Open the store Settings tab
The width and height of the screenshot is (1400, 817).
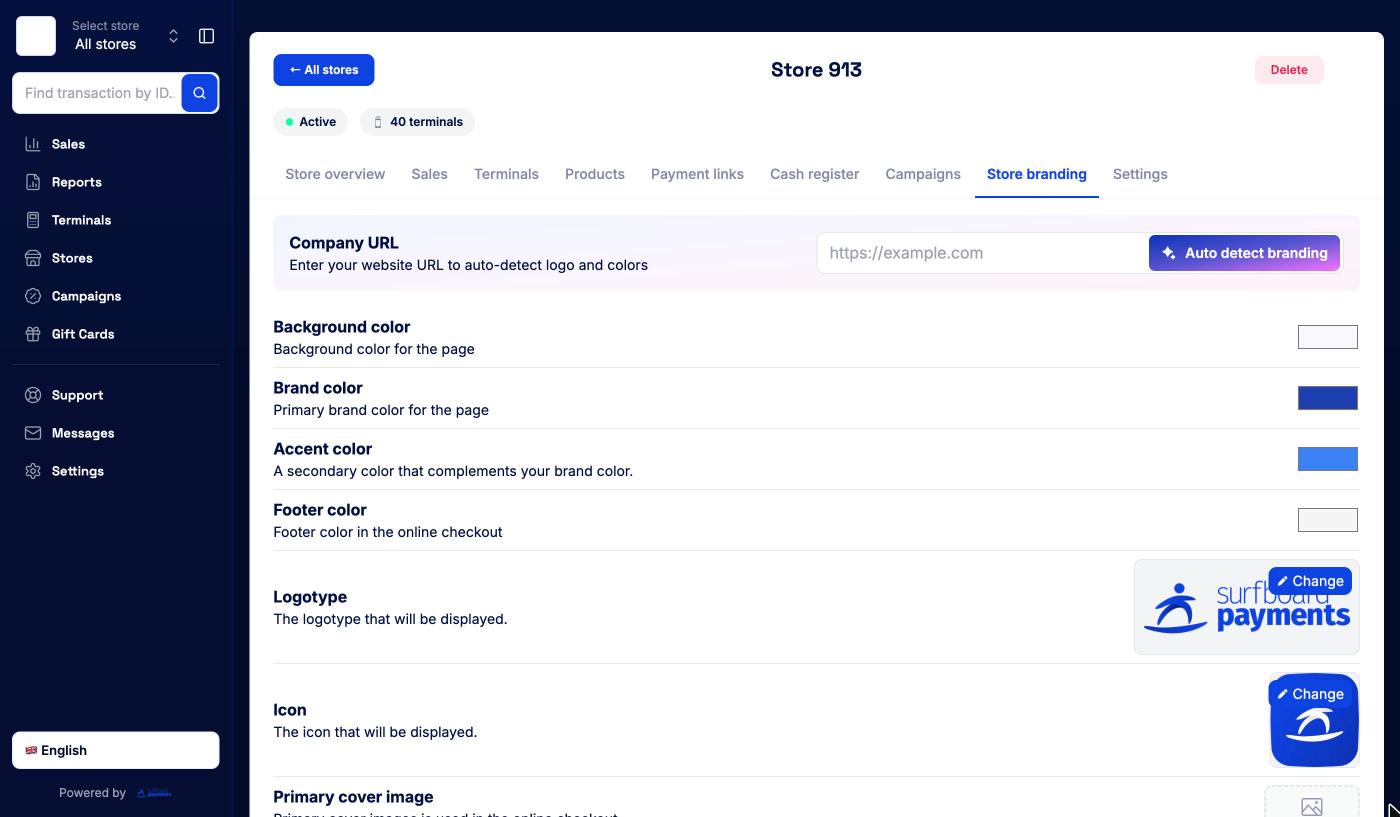(1140, 174)
